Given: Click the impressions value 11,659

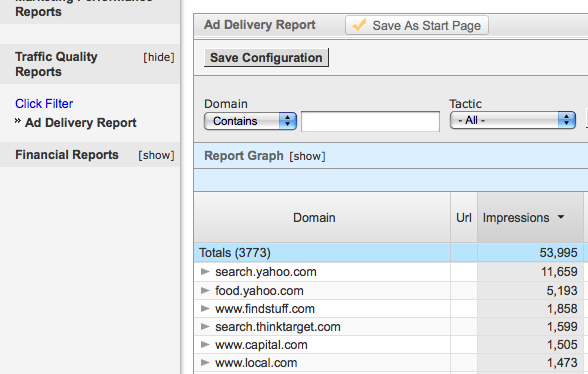Looking at the screenshot, I should [559, 272].
